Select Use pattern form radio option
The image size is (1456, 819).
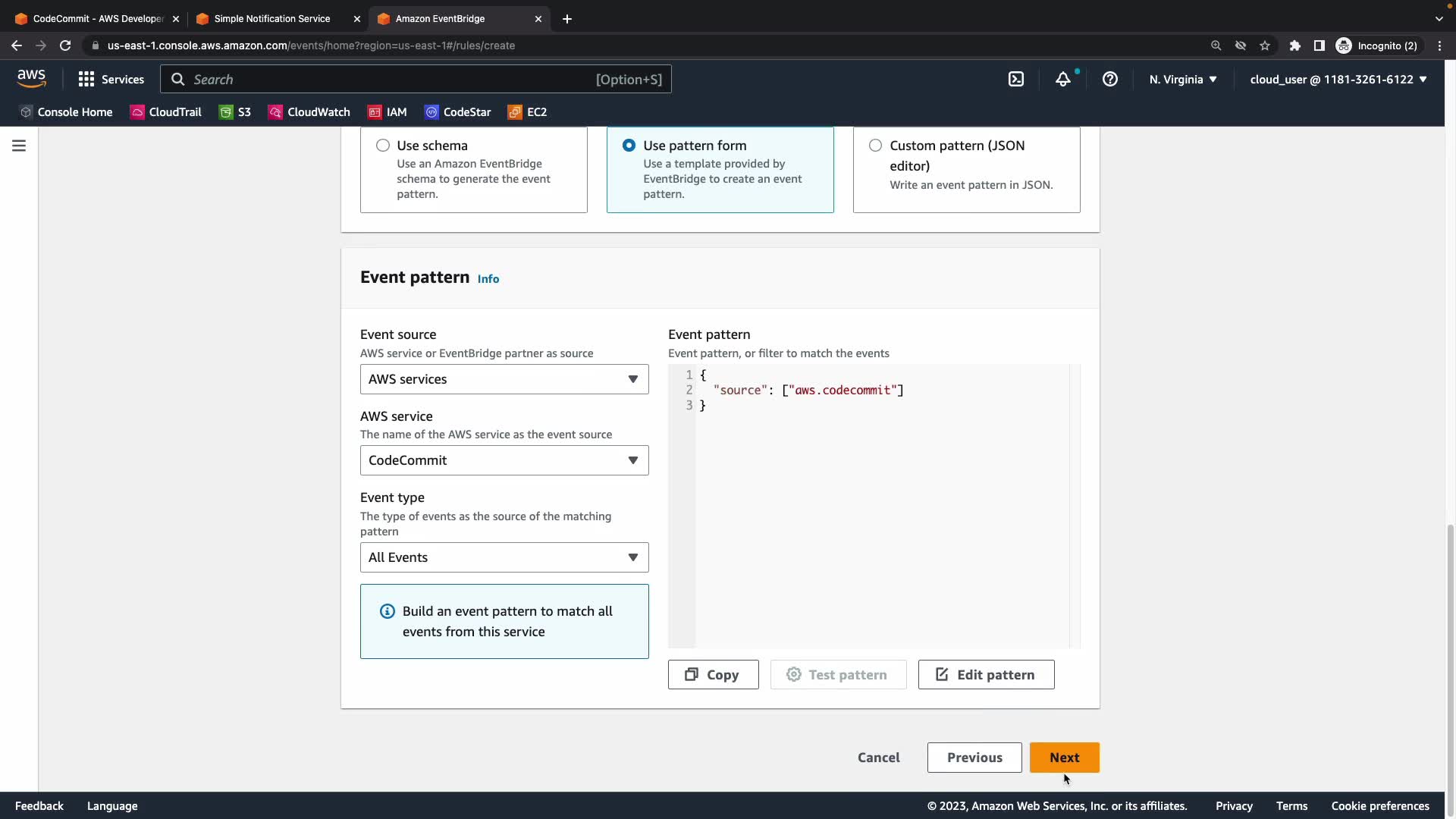pyautogui.click(x=629, y=146)
